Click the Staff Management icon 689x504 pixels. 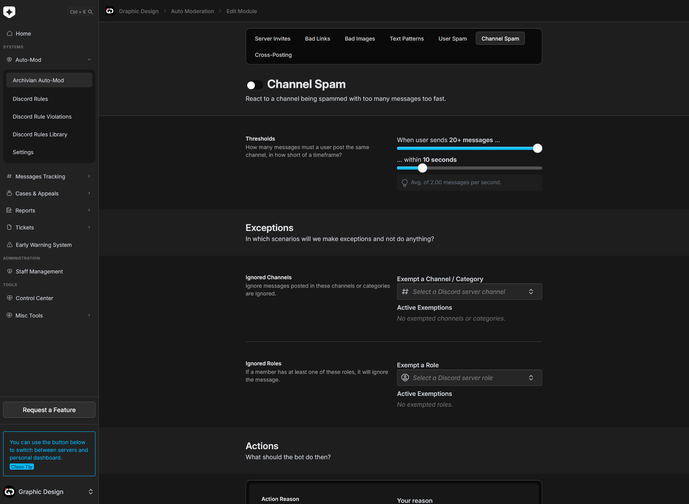pyautogui.click(x=9, y=271)
